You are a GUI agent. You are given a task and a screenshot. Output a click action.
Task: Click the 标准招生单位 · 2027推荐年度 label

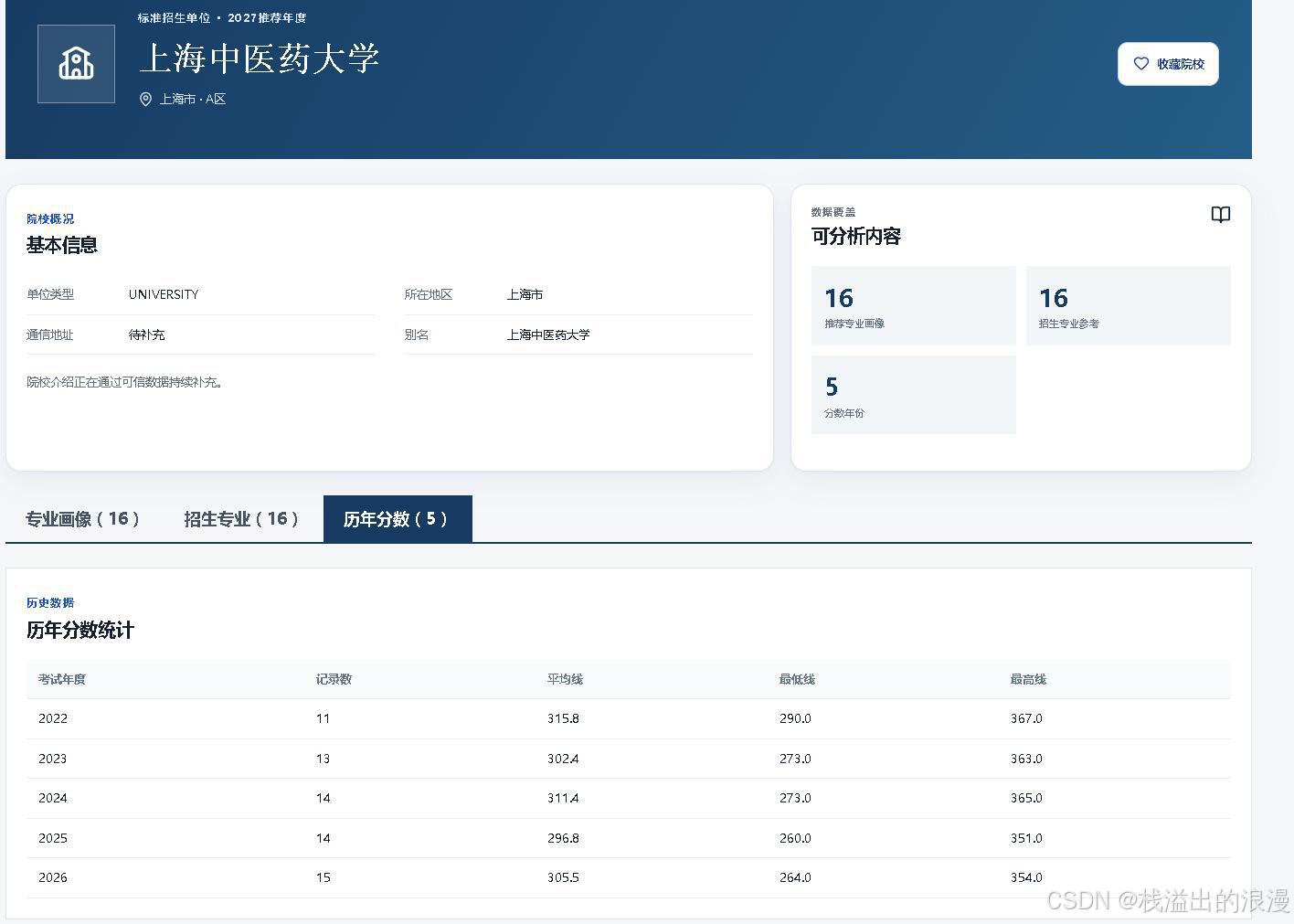[x=222, y=17]
